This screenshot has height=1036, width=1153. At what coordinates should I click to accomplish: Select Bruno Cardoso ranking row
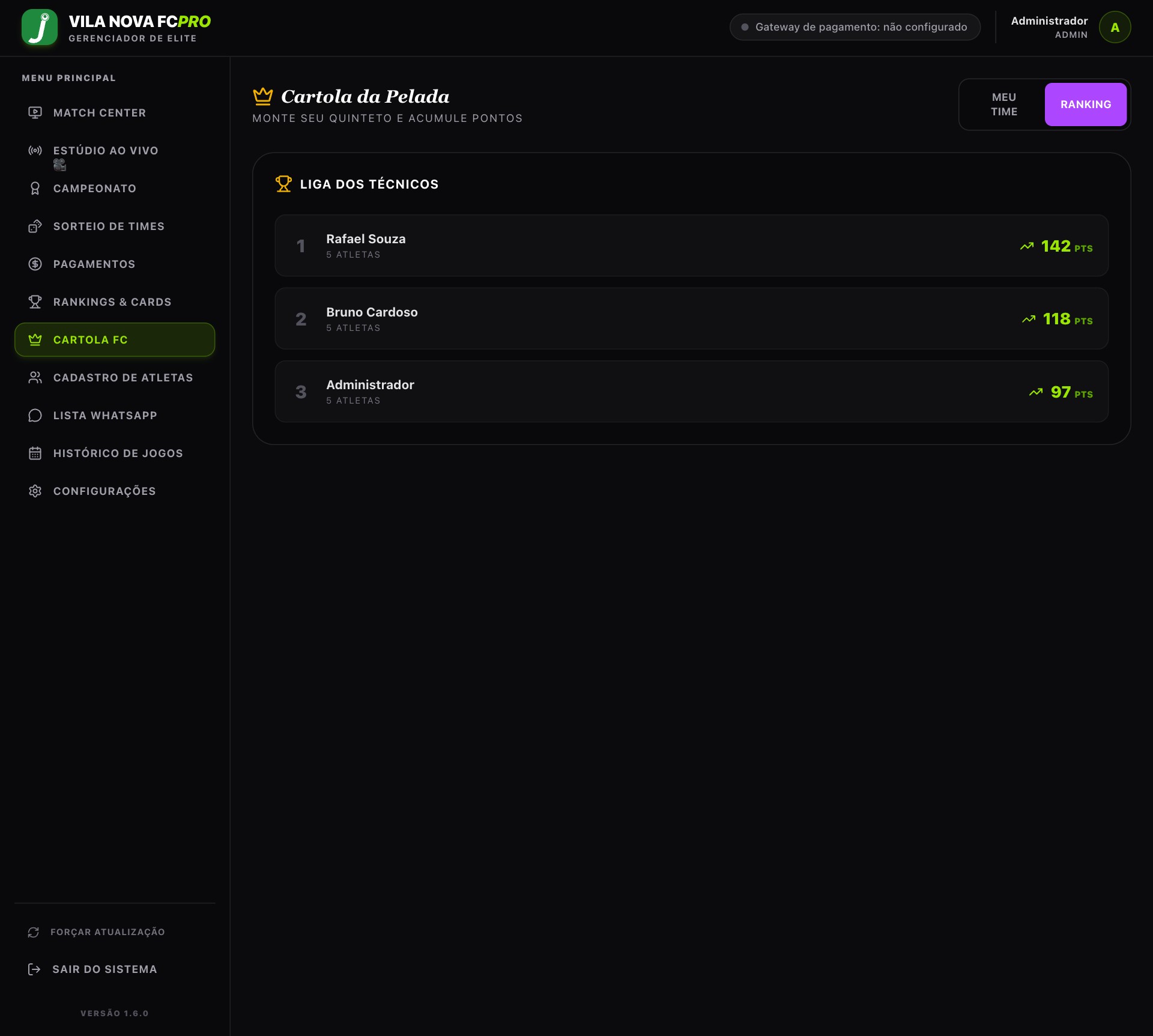point(692,318)
